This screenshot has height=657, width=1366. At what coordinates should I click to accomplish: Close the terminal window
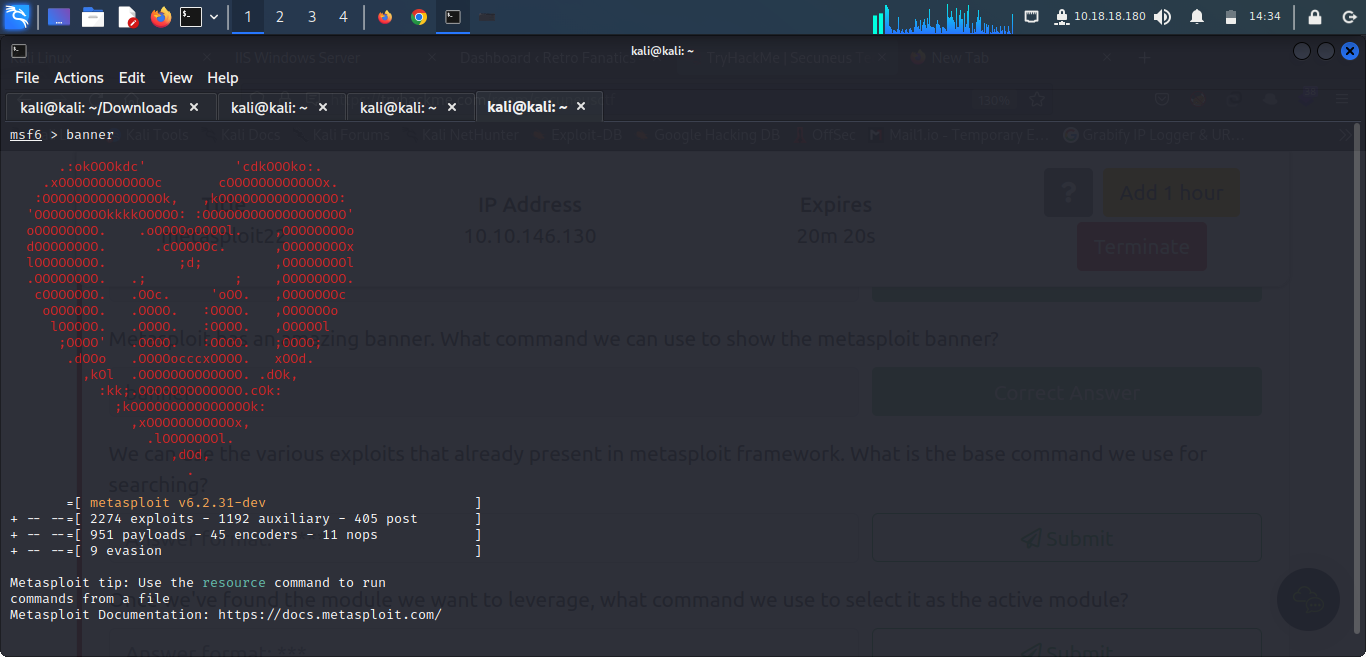1350,51
